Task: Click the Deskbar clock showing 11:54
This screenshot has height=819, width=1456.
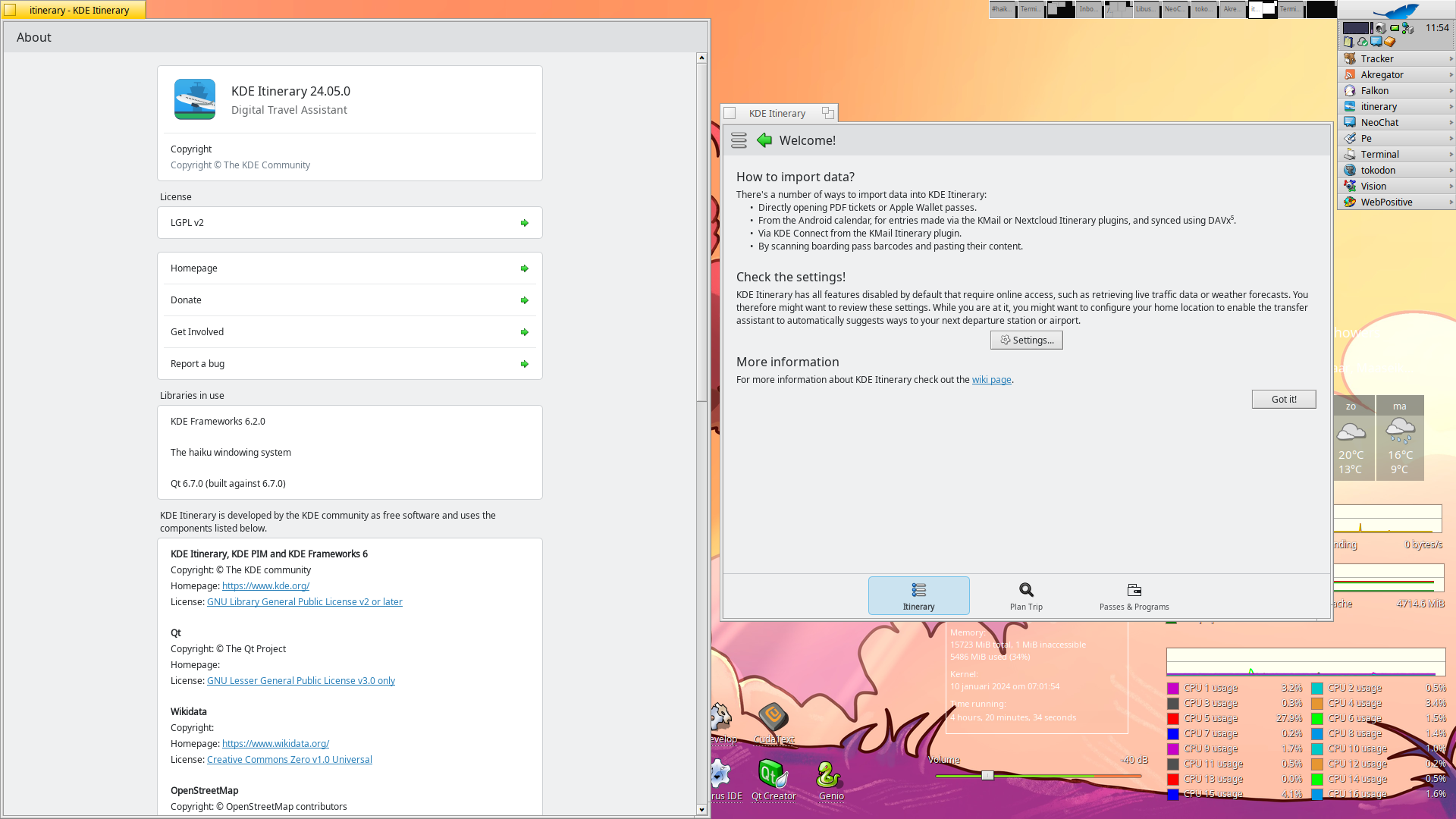Action: (x=1436, y=28)
